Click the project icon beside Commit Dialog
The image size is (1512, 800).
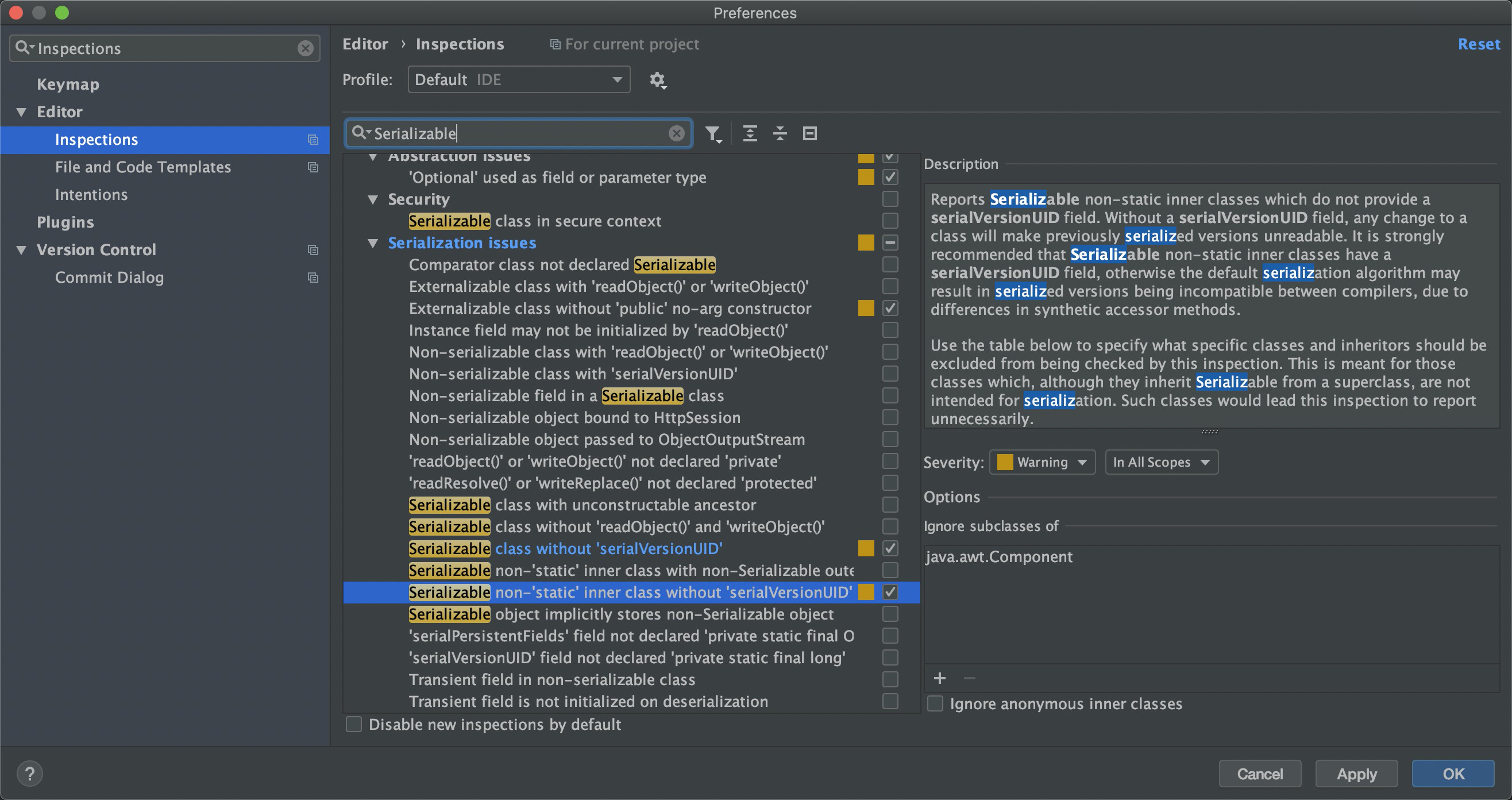click(313, 277)
